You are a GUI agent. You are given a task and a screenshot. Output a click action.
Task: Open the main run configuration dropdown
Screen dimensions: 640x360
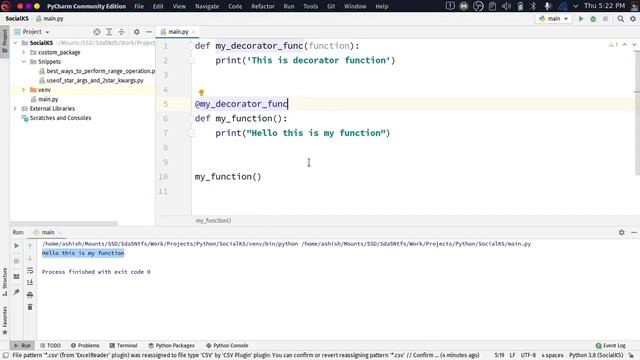(x=553, y=19)
